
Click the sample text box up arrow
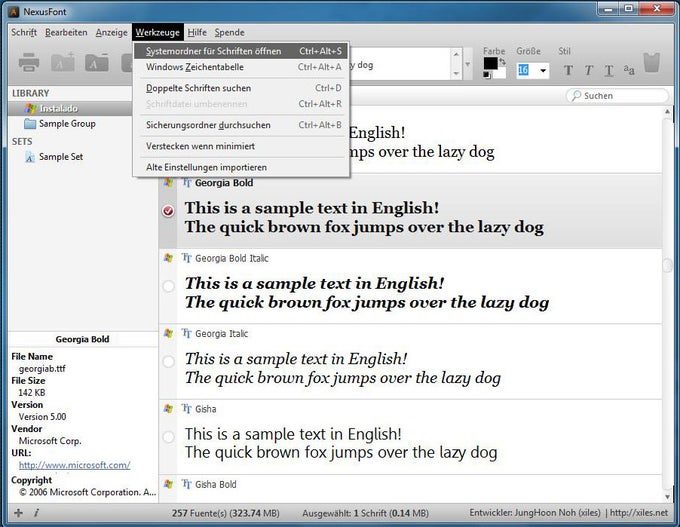(x=456, y=54)
